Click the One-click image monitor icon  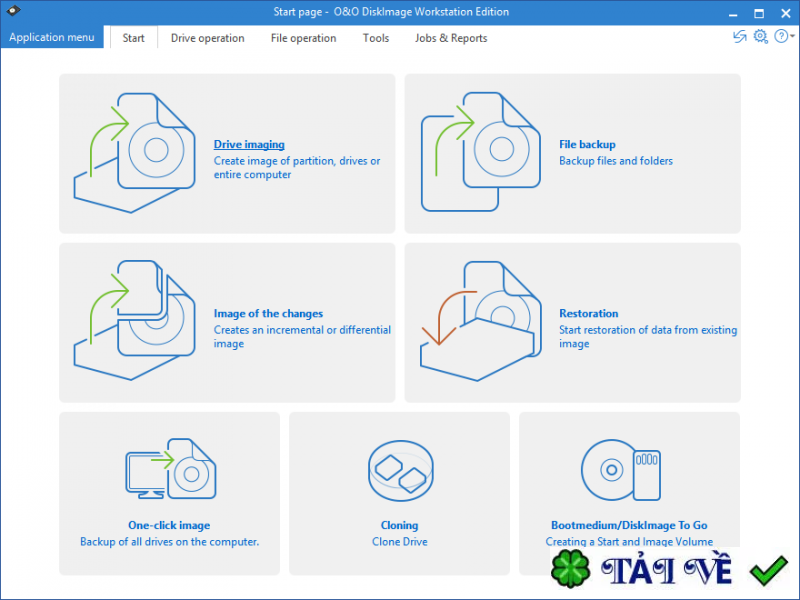[x=171, y=468]
